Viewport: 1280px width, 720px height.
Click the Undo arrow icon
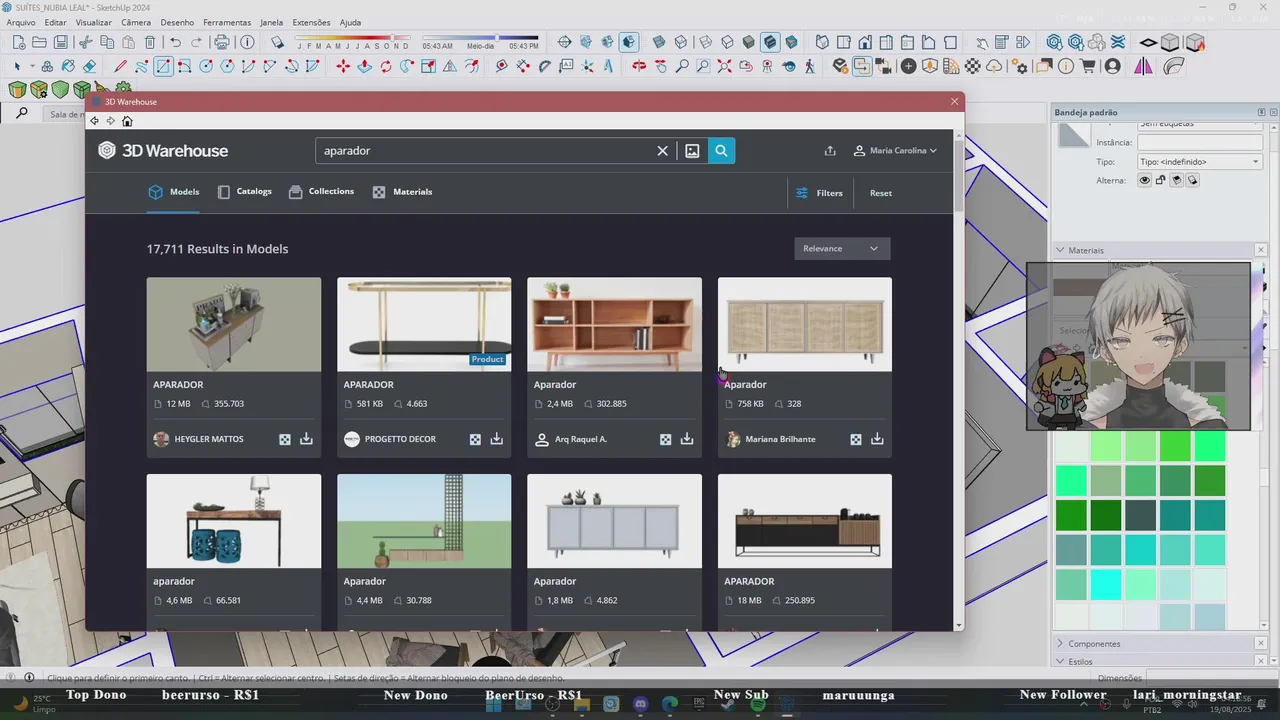[x=176, y=42]
